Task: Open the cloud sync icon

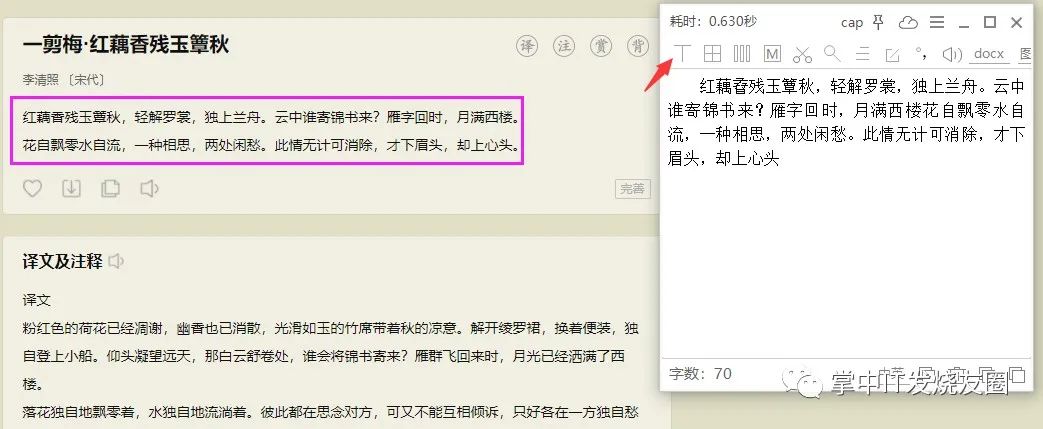Action: point(908,23)
